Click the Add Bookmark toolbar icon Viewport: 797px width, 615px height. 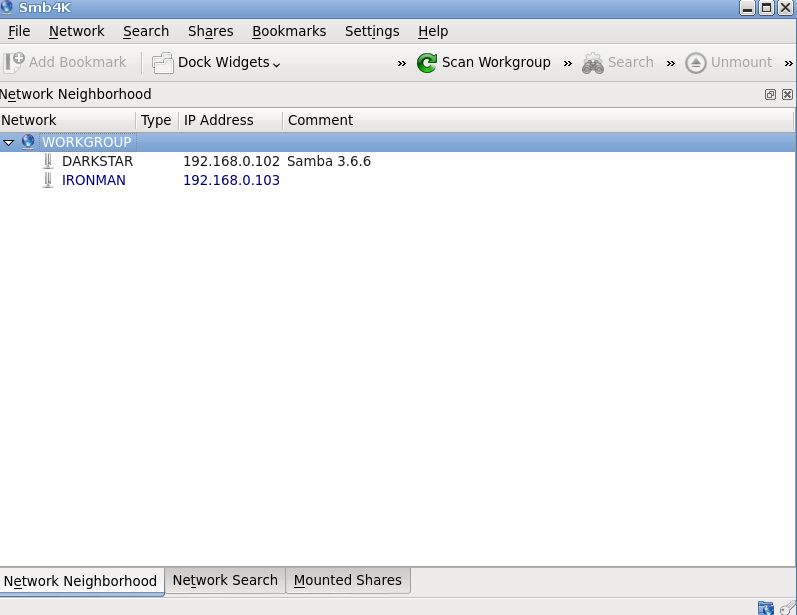[x=14, y=63]
